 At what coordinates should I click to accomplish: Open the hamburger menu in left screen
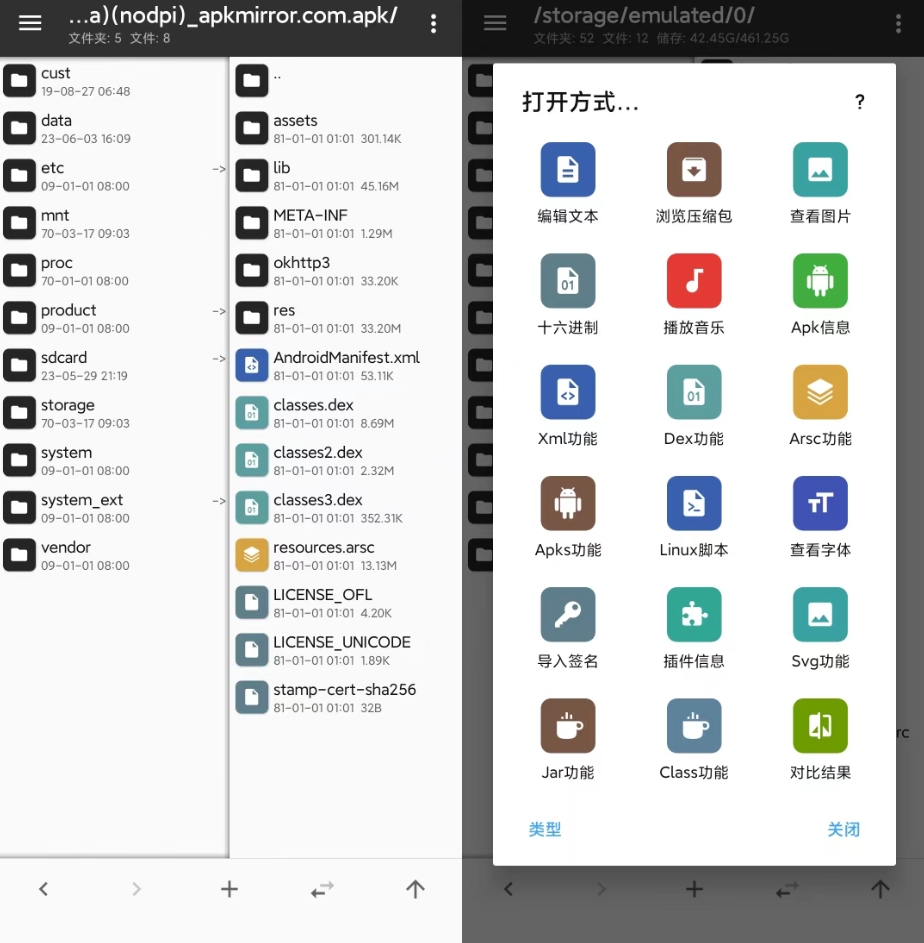30,23
